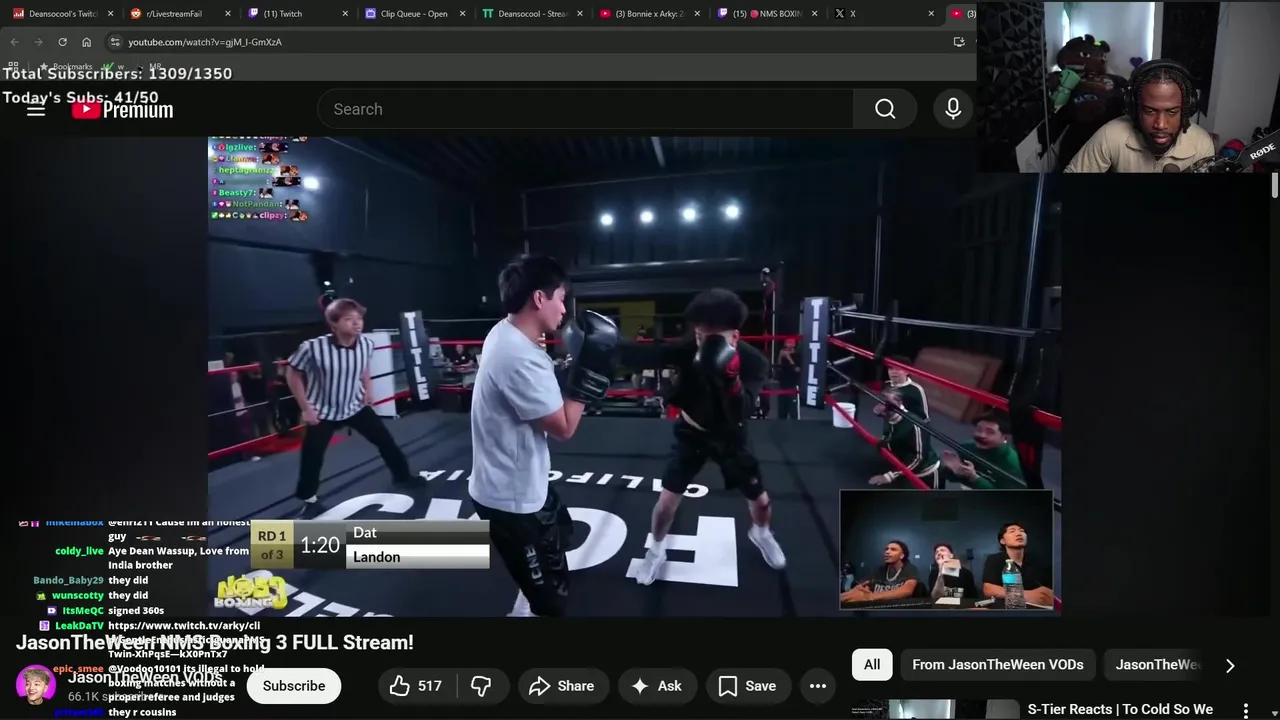Select From JasonTheWeen VODs chip

pyautogui.click(x=998, y=665)
